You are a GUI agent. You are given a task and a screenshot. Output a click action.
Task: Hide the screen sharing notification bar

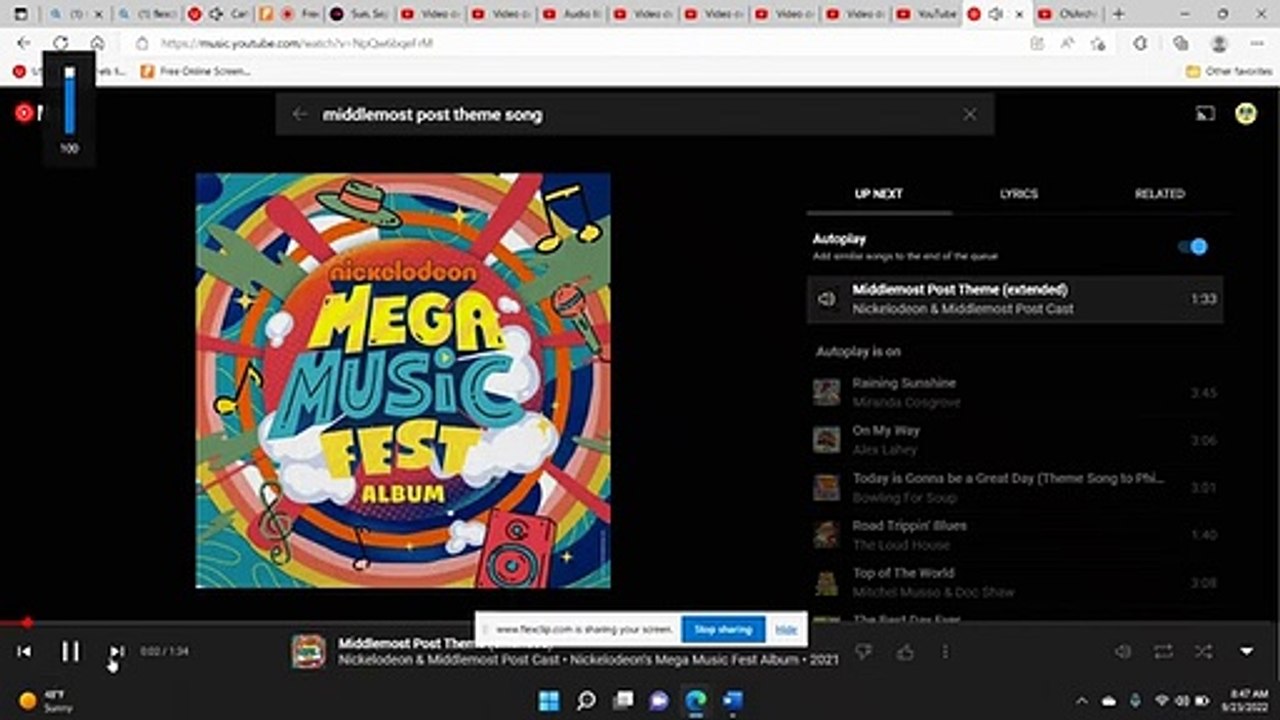(786, 630)
